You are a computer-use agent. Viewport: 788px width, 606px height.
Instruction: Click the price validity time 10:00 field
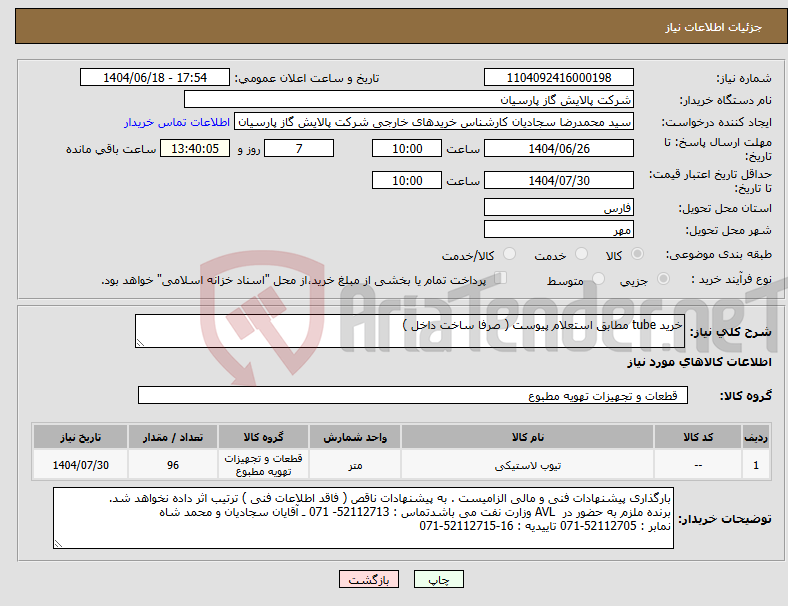(x=407, y=180)
